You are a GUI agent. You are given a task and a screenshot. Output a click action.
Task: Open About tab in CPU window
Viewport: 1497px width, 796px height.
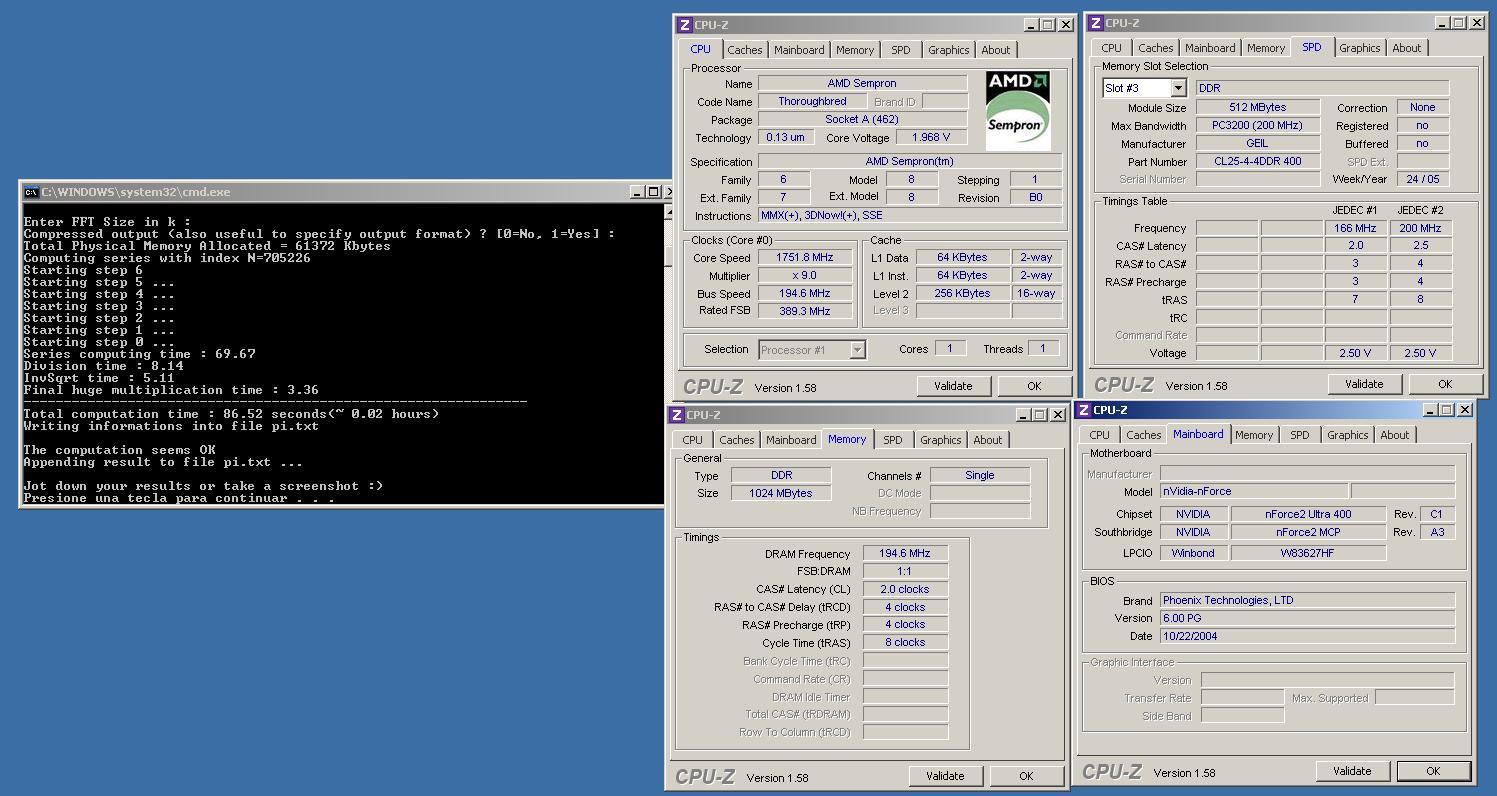click(x=995, y=50)
